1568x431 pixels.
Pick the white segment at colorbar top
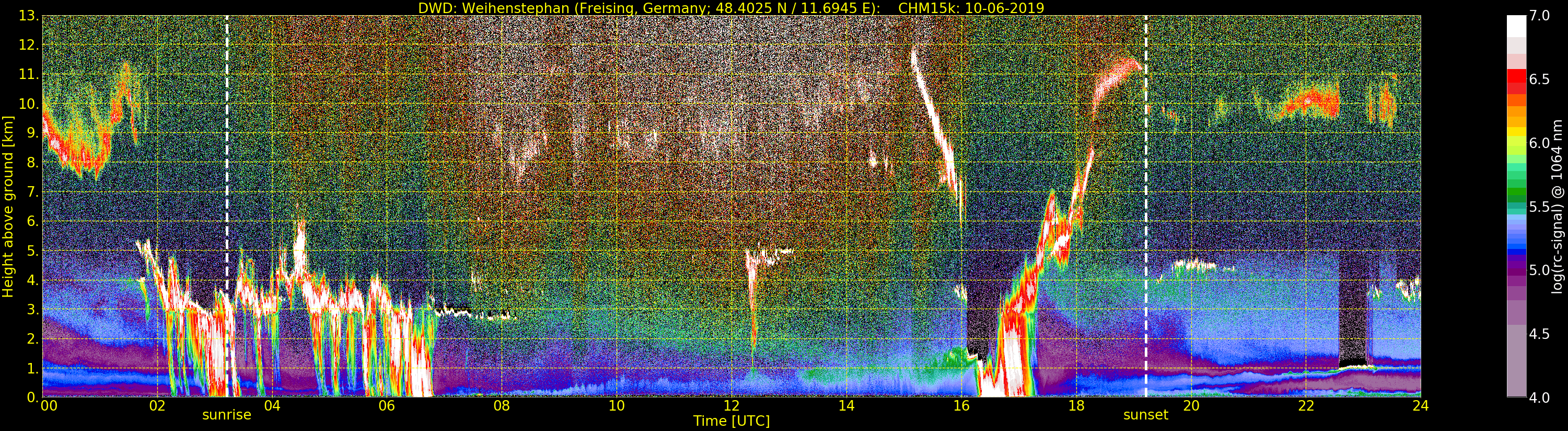tap(1516, 26)
